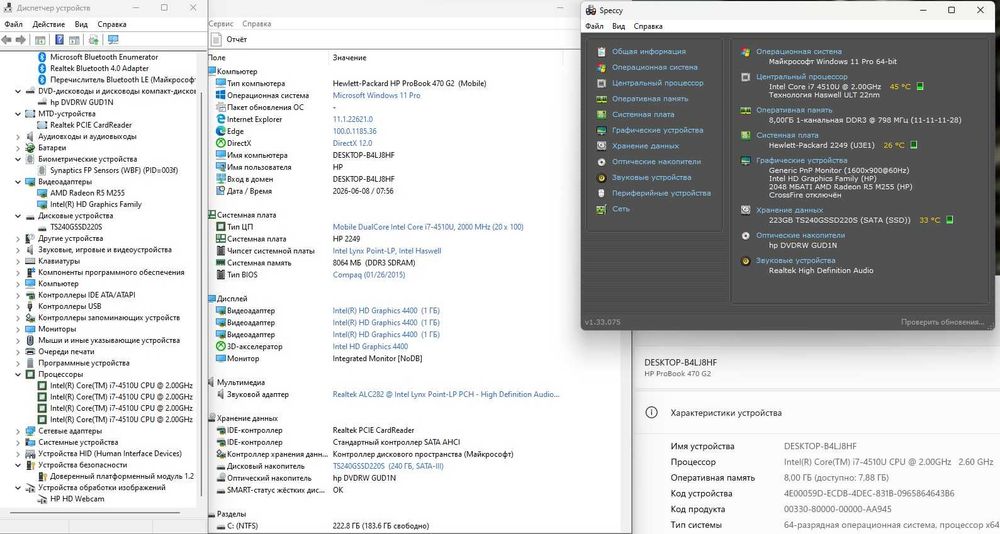Select the Графические устройства sidebar icon

[601, 130]
